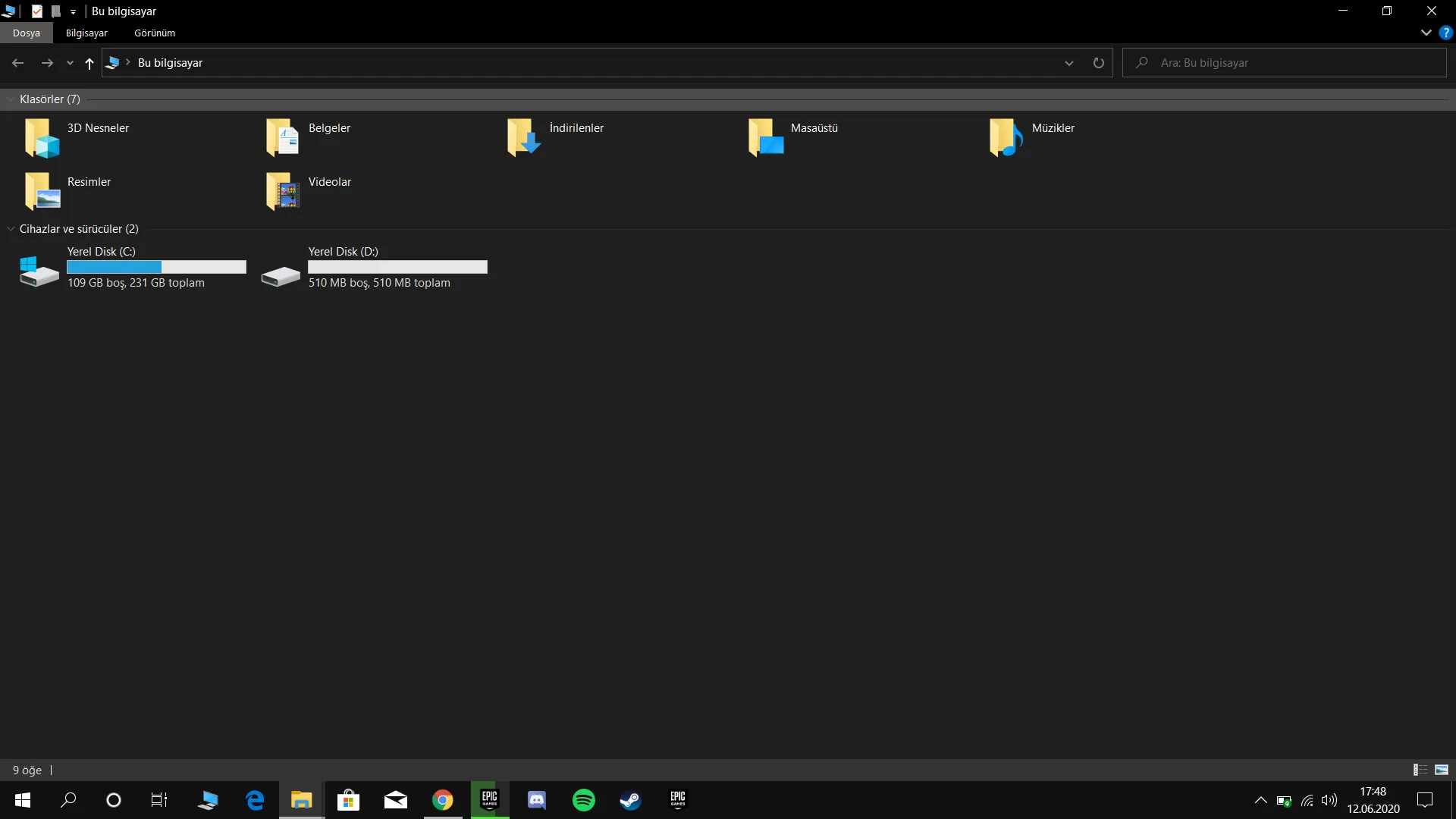This screenshot has width=1456, height=819.
Task: Open the address bar history dropdown
Action: pyautogui.click(x=1069, y=63)
